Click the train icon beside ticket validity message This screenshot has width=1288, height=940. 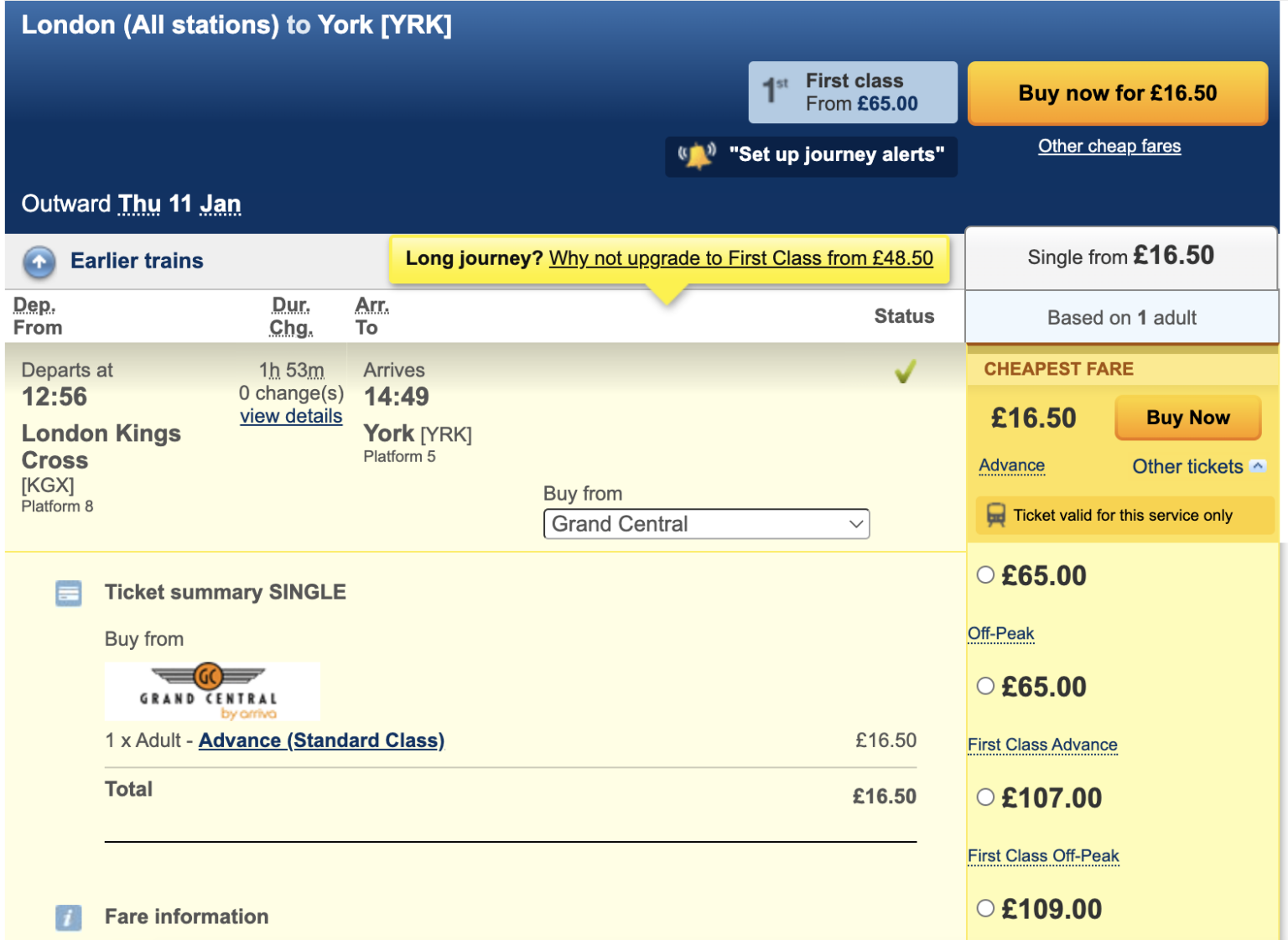(998, 515)
